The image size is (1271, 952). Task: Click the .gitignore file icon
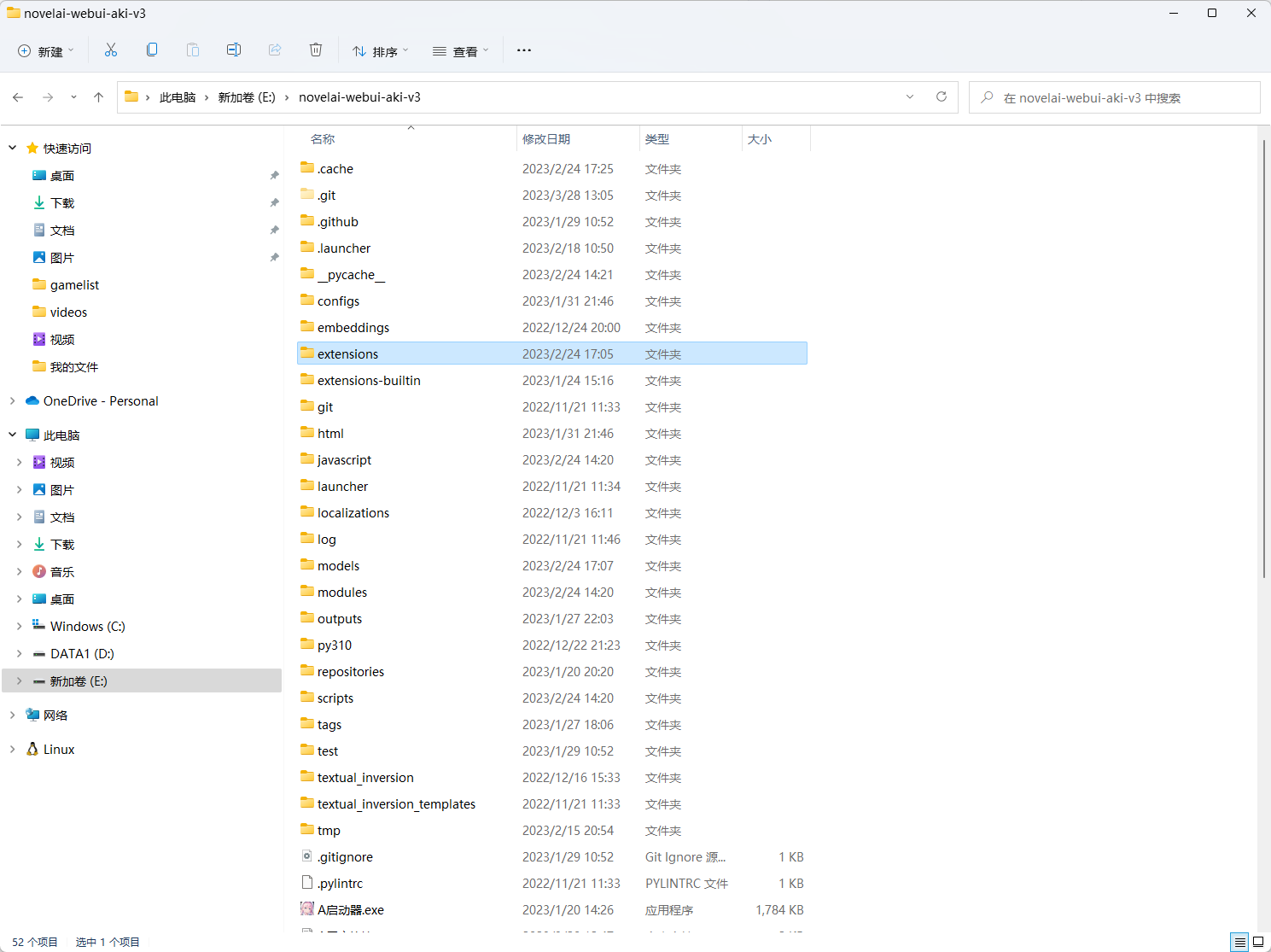(x=307, y=856)
